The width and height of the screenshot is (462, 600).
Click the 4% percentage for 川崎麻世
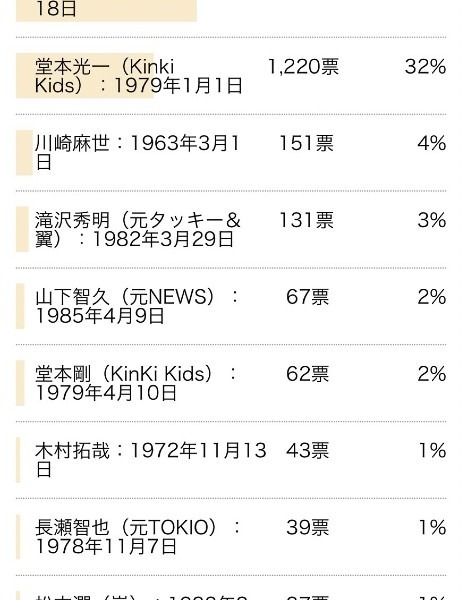[432, 143]
